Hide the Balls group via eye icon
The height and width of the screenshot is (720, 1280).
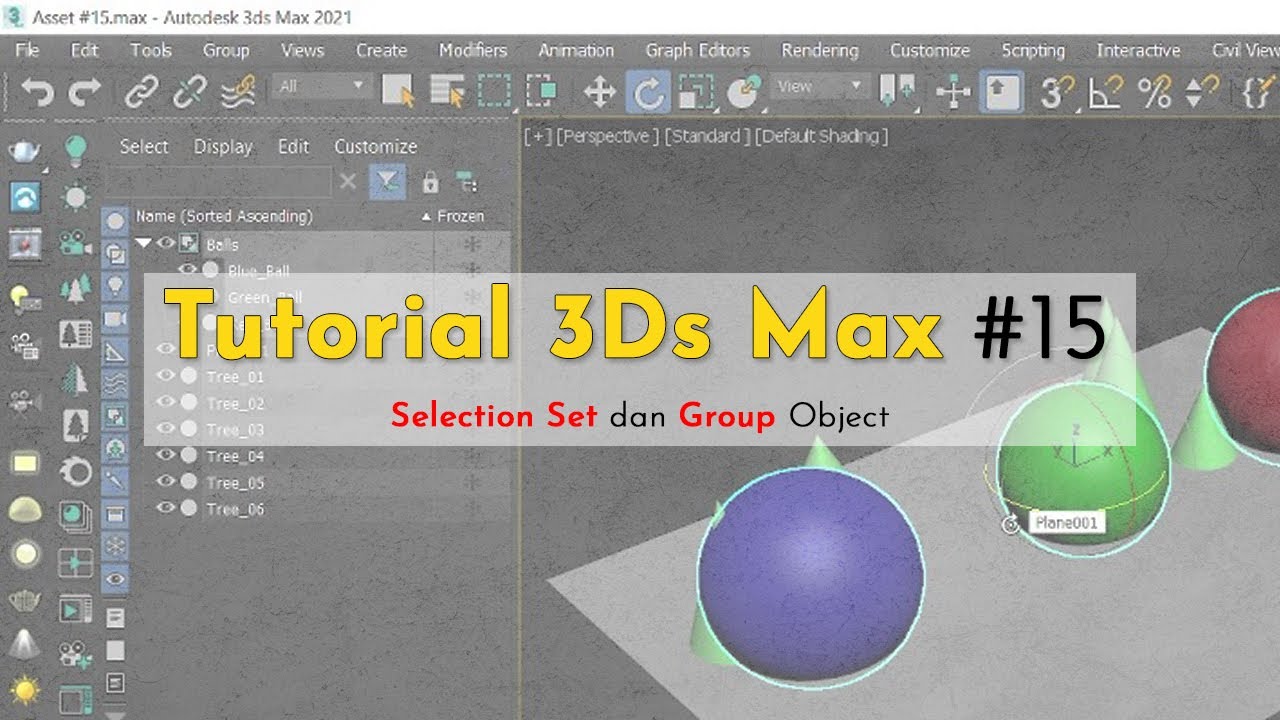tap(165, 243)
